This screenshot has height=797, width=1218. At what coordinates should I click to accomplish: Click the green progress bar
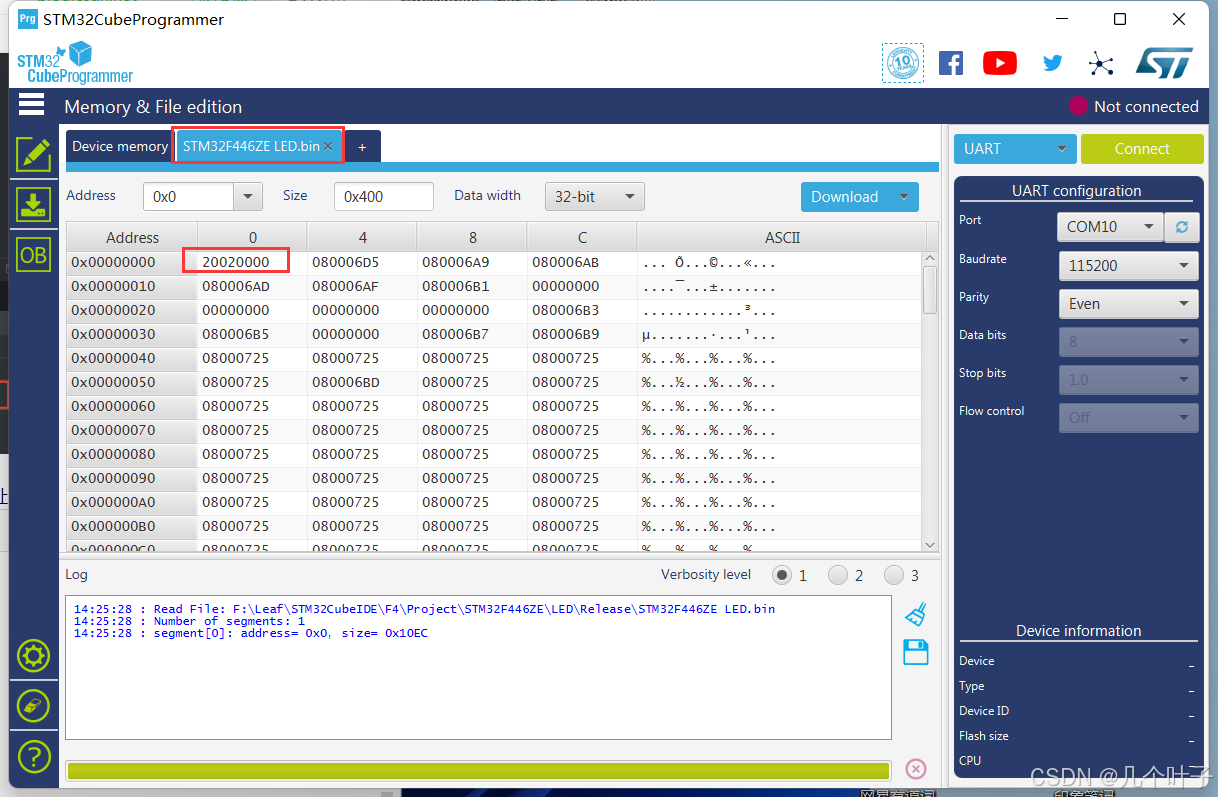(x=477, y=770)
